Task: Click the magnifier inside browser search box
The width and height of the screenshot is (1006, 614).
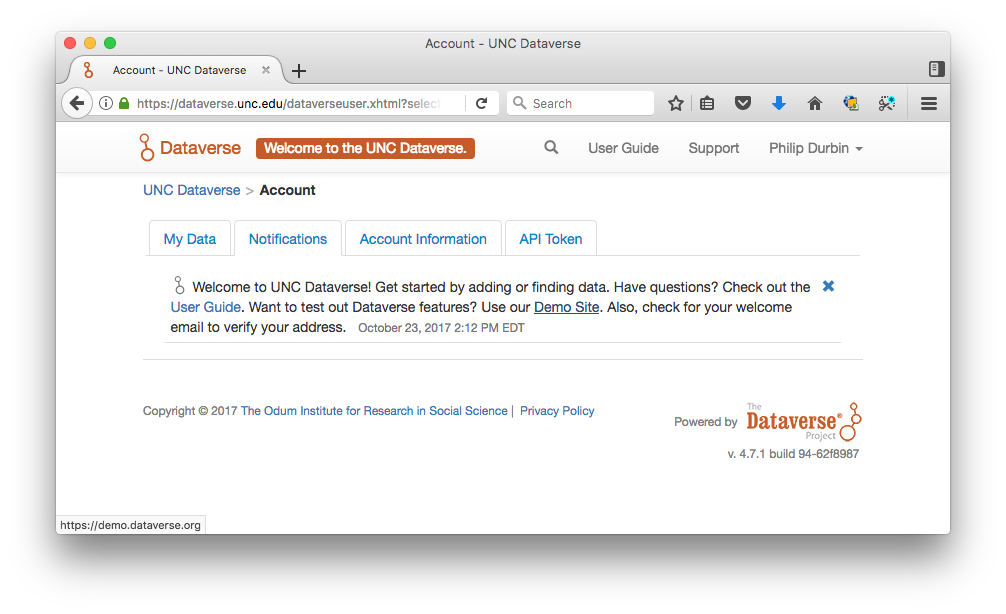Action: [520, 103]
